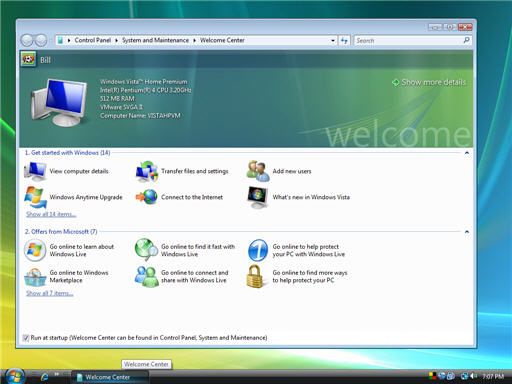Click the learn about Windows Live icon
Screen dimensions: 512x384
(x=35, y=250)
